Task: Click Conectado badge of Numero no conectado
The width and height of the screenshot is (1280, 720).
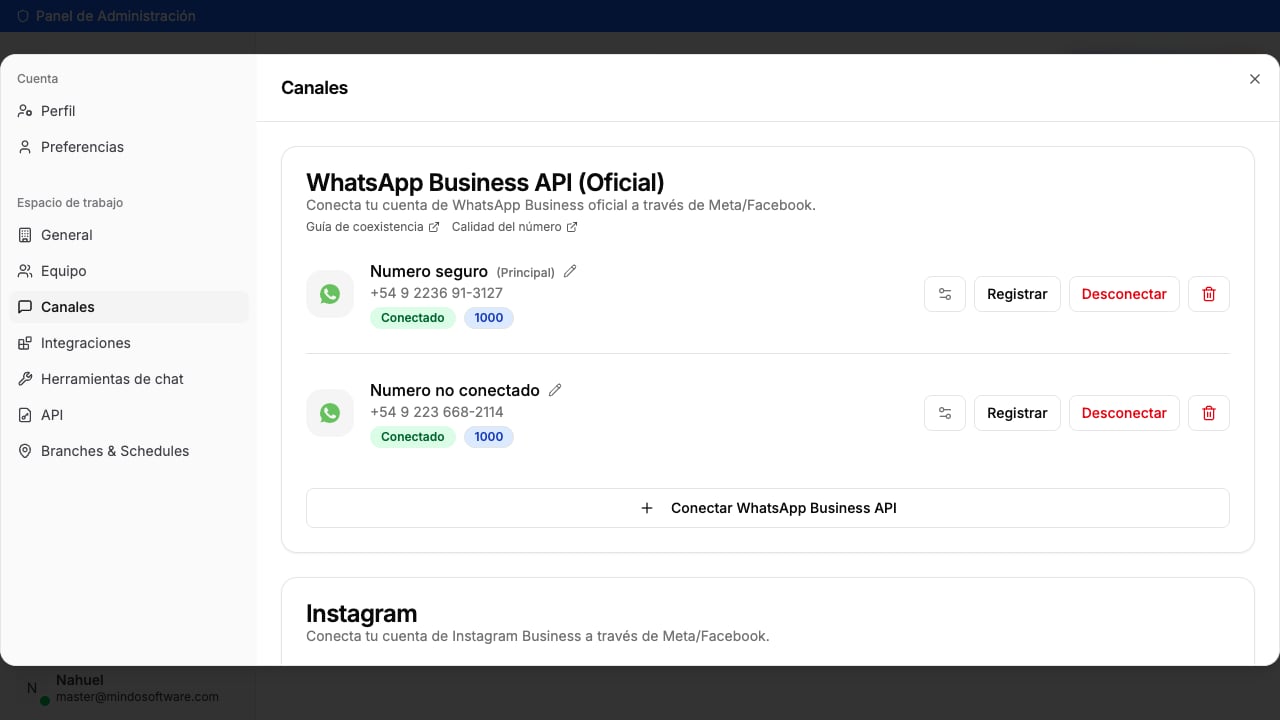Action: (413, 437)
